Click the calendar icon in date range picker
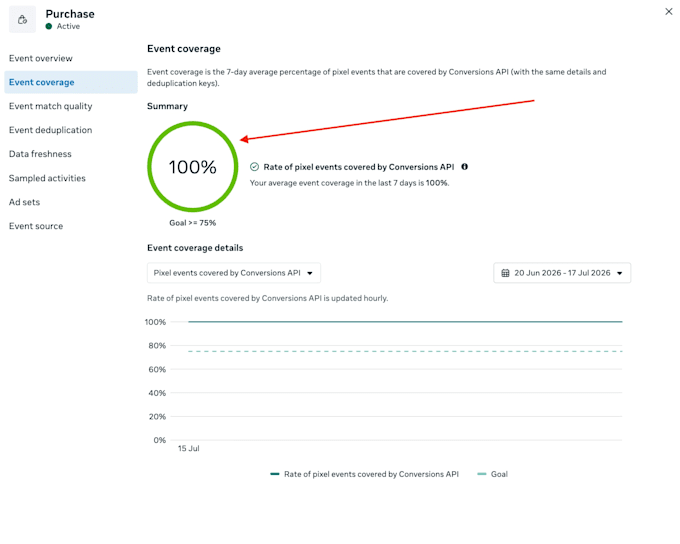Image resolution: width=680 pixels, height=544 pixels. point(505,273)
